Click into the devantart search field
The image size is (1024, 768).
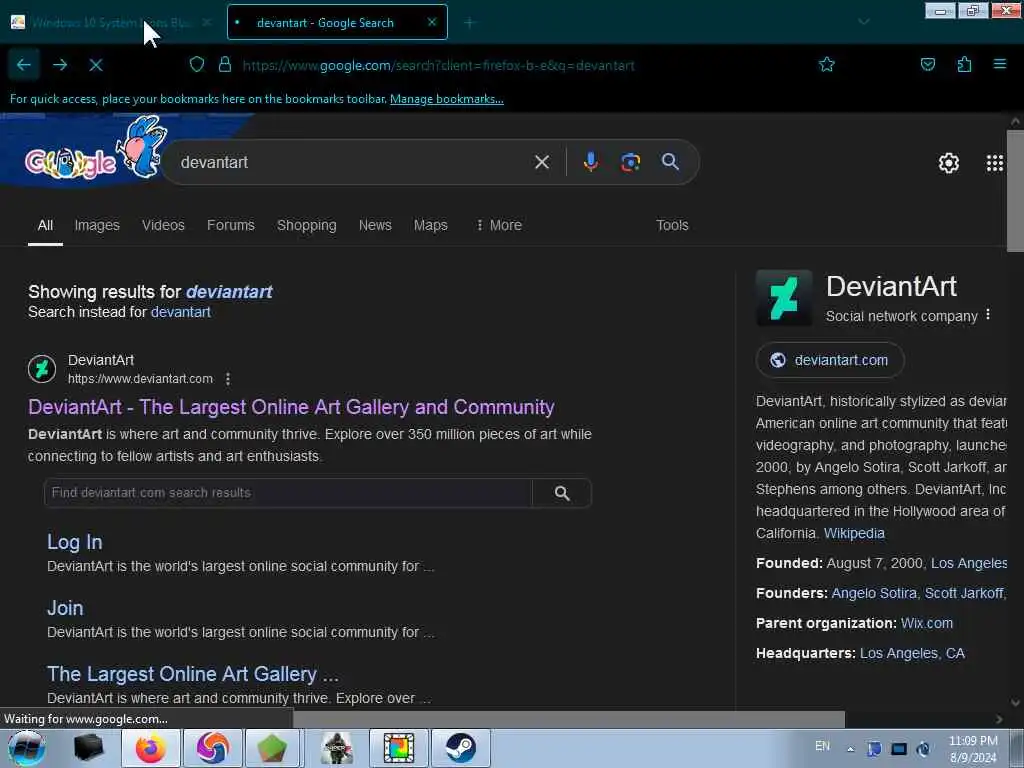(x=353, y=162)
